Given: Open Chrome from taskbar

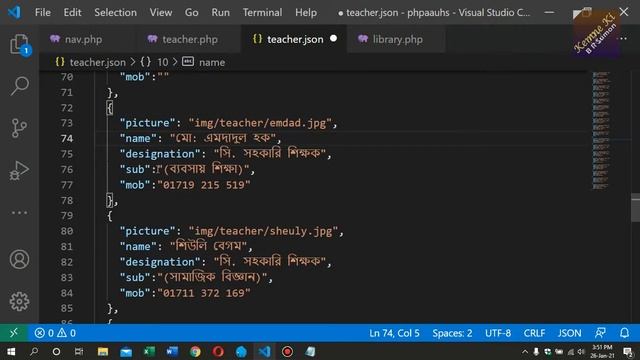Looking at the screenshot, I should (195, 351).
